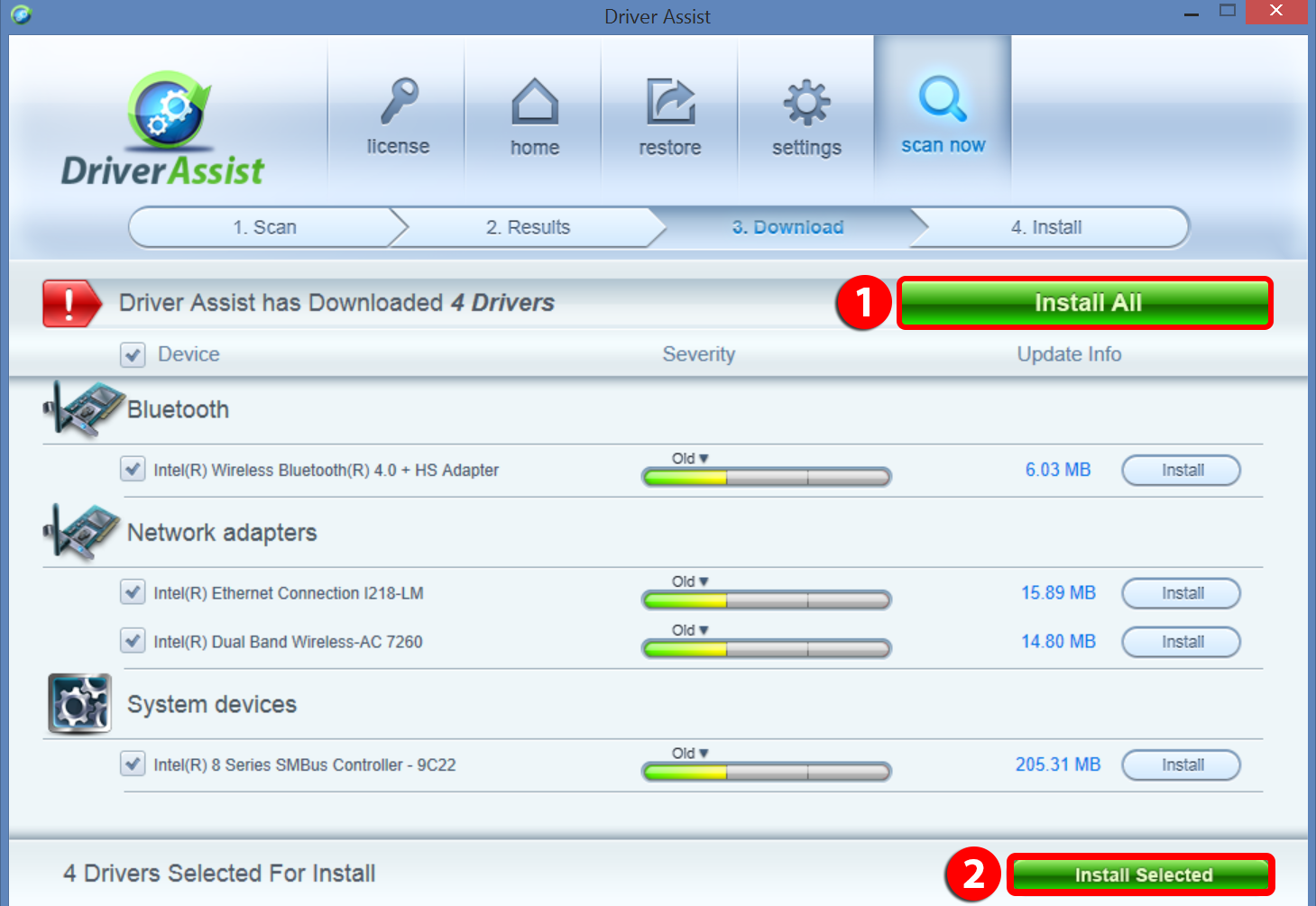The height and width of the screenshot is (906, 1316).
Task: Minimize the Driver Assist window
Action: [x=1192, y=14]
